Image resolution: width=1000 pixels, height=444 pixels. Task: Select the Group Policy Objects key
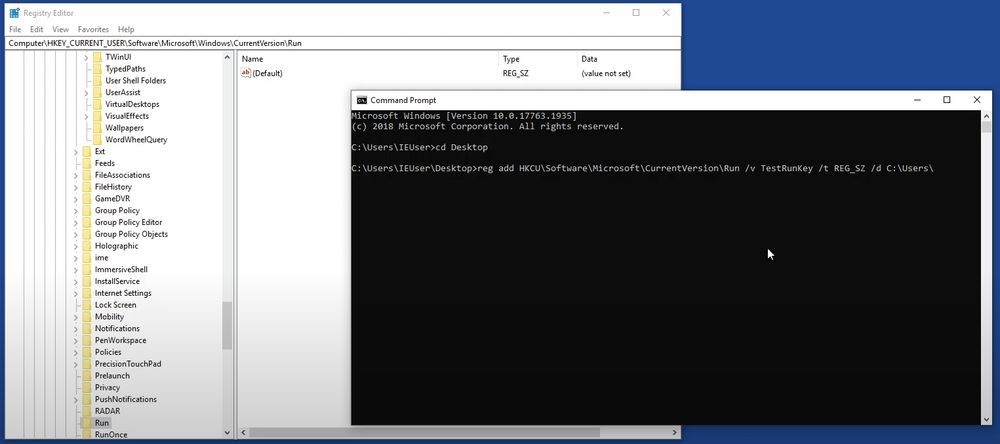(131, 234)
